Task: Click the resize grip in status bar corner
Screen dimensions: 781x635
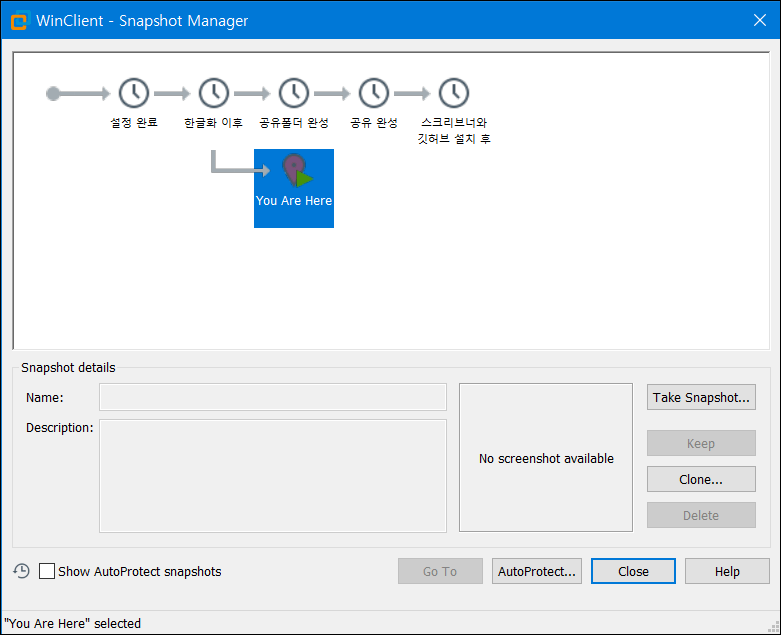Action: click(x=774, y=628)
